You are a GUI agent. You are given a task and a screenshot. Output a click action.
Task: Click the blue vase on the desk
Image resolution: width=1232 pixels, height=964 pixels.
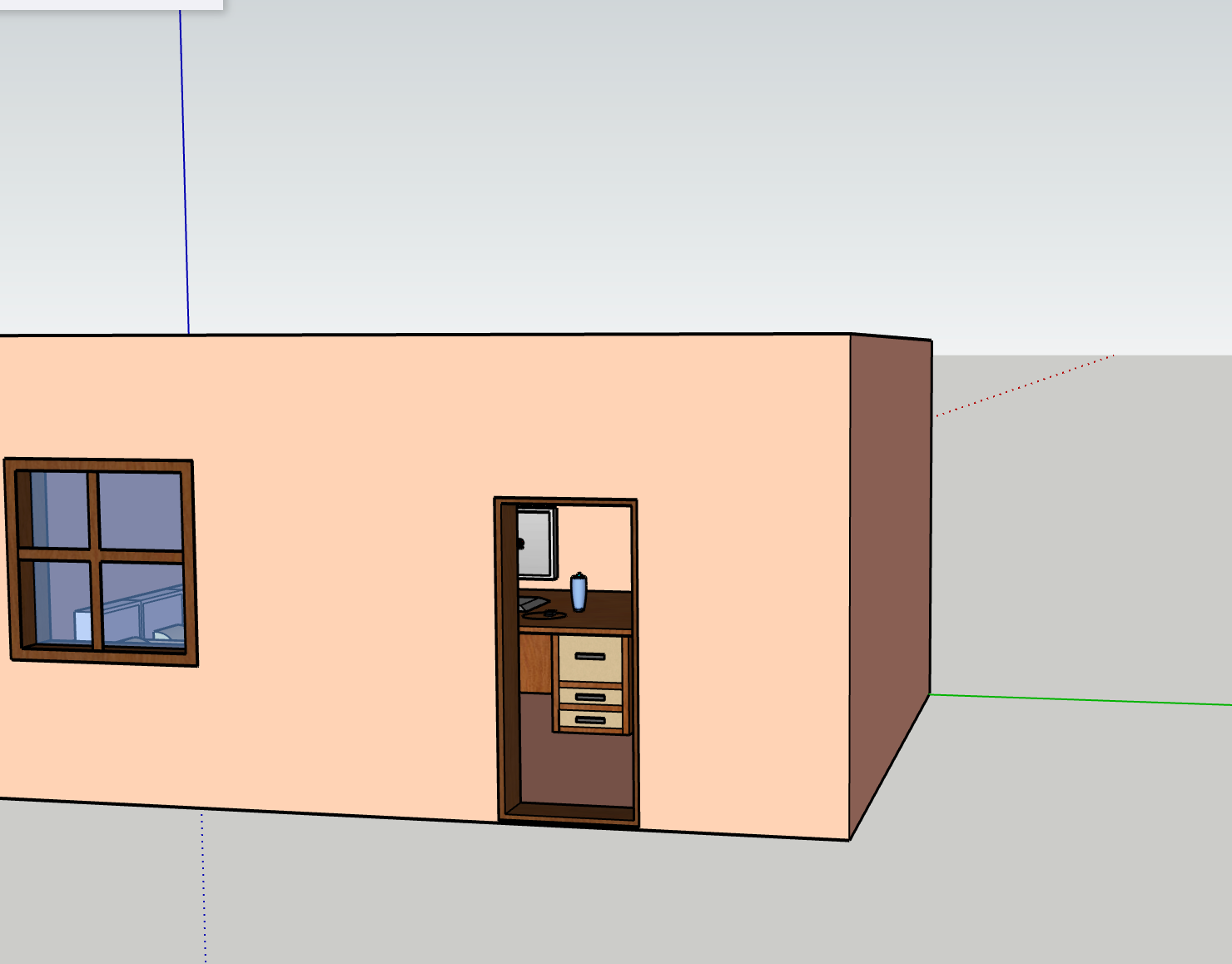point(579,592)
